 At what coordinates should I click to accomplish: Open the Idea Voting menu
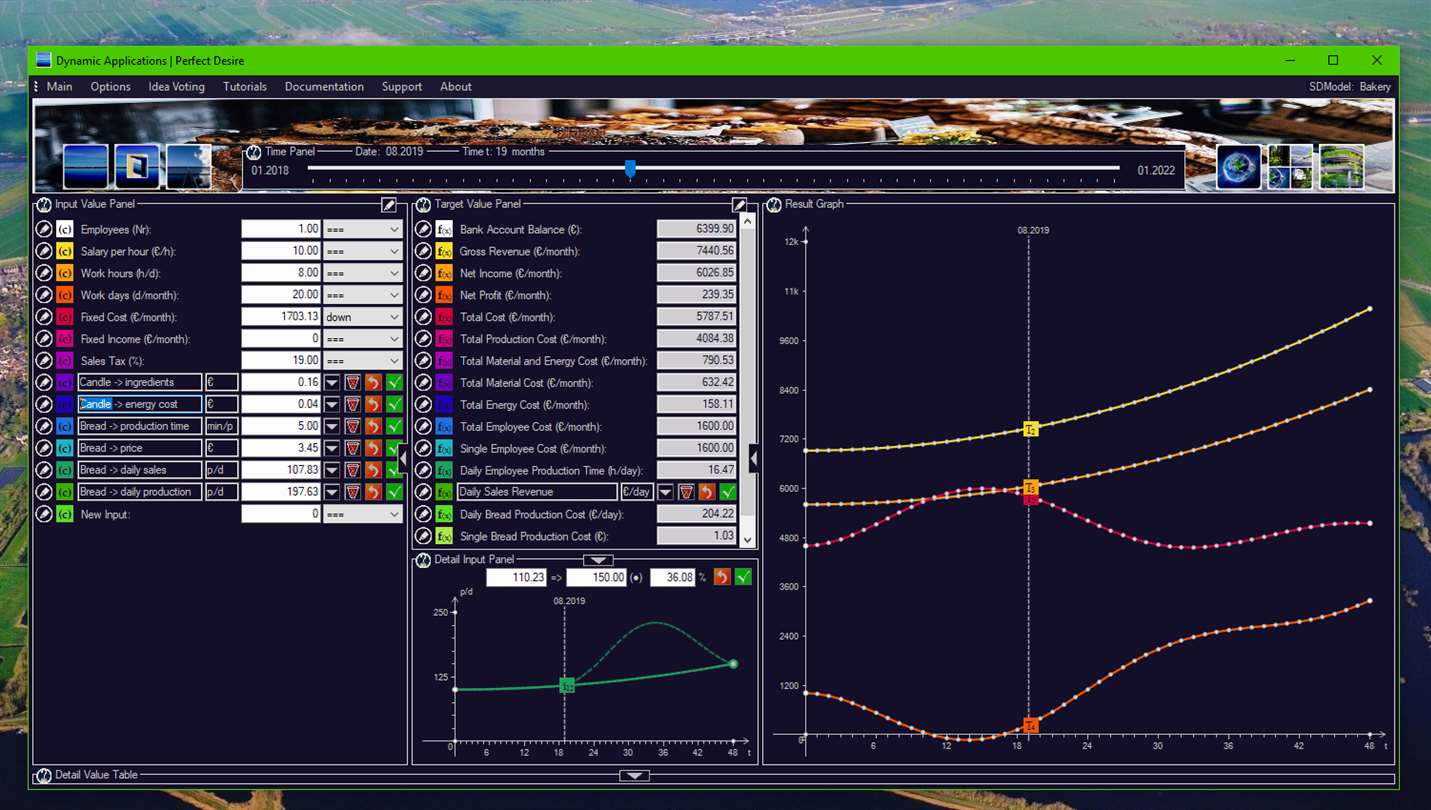177,87
